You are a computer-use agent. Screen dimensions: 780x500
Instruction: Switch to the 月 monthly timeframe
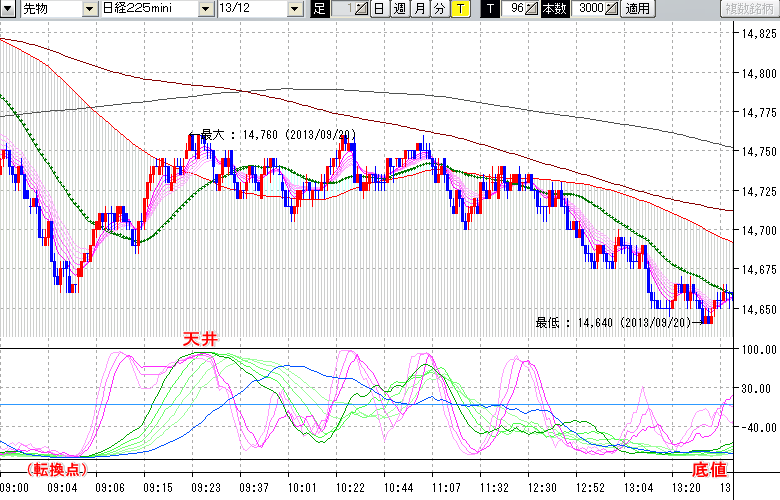pyautogui.click(x=419, y=9)
